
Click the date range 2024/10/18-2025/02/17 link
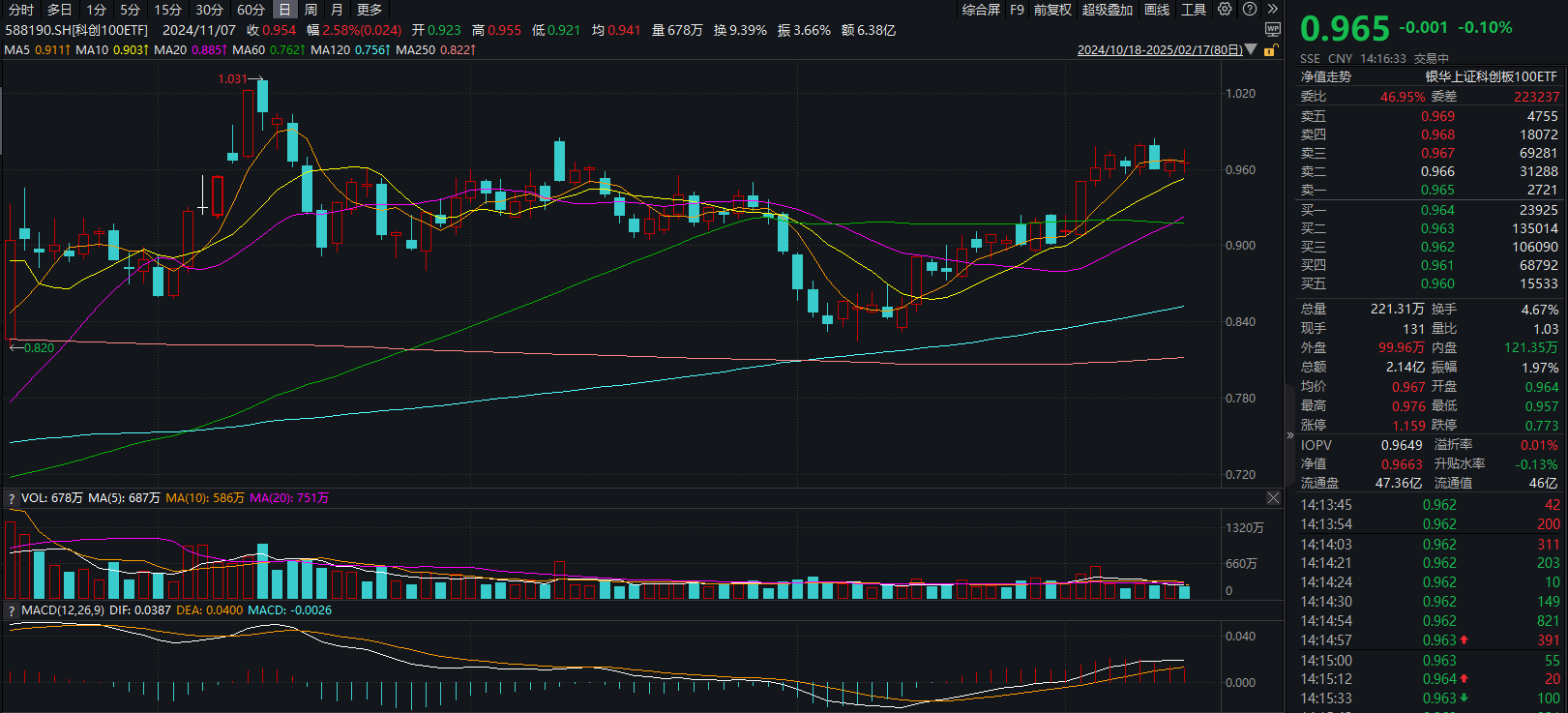click(1160, 49)
